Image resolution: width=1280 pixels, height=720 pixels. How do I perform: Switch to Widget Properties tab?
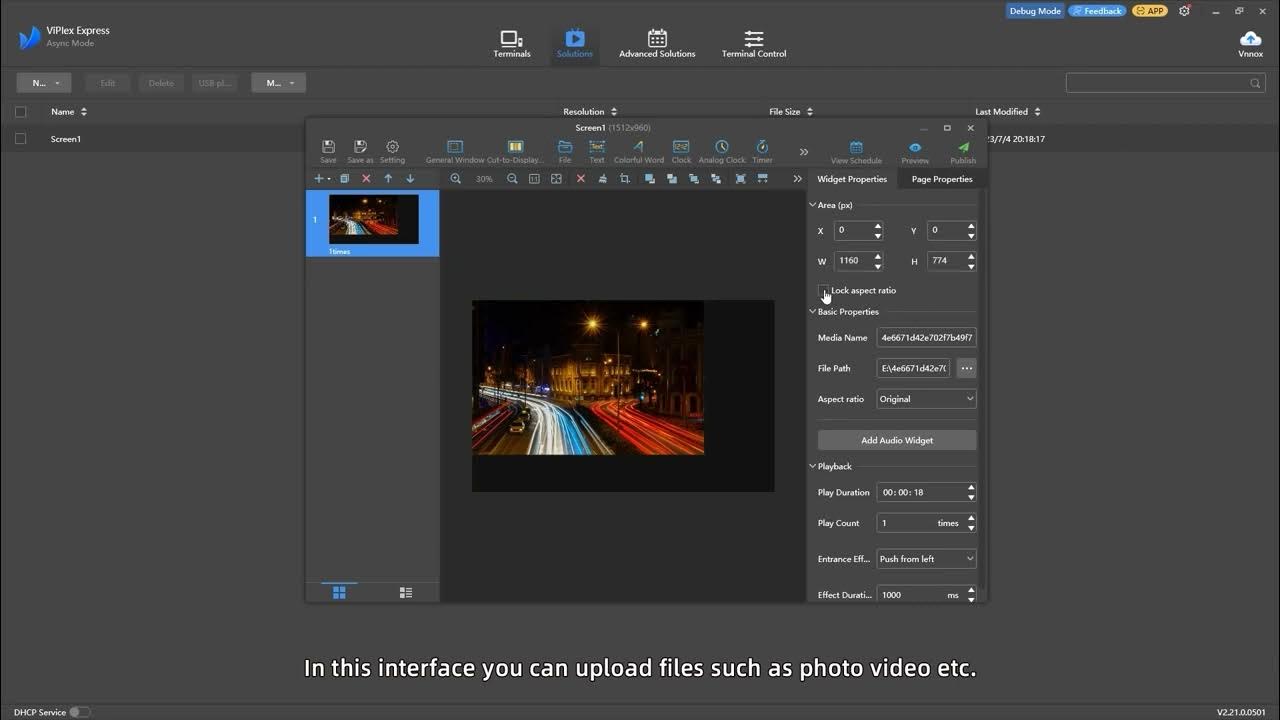(x=852, y=179)
